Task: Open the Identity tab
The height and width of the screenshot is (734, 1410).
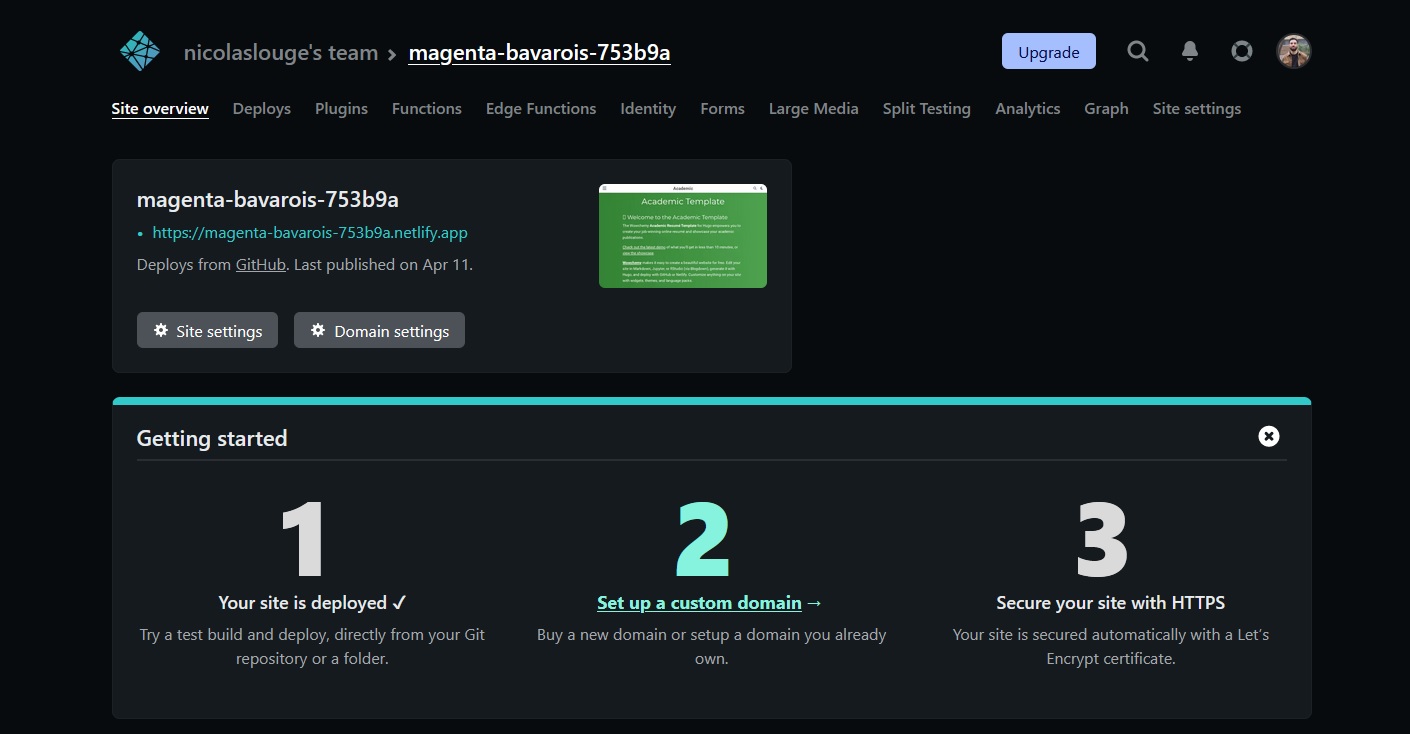Action: (647, 108)
